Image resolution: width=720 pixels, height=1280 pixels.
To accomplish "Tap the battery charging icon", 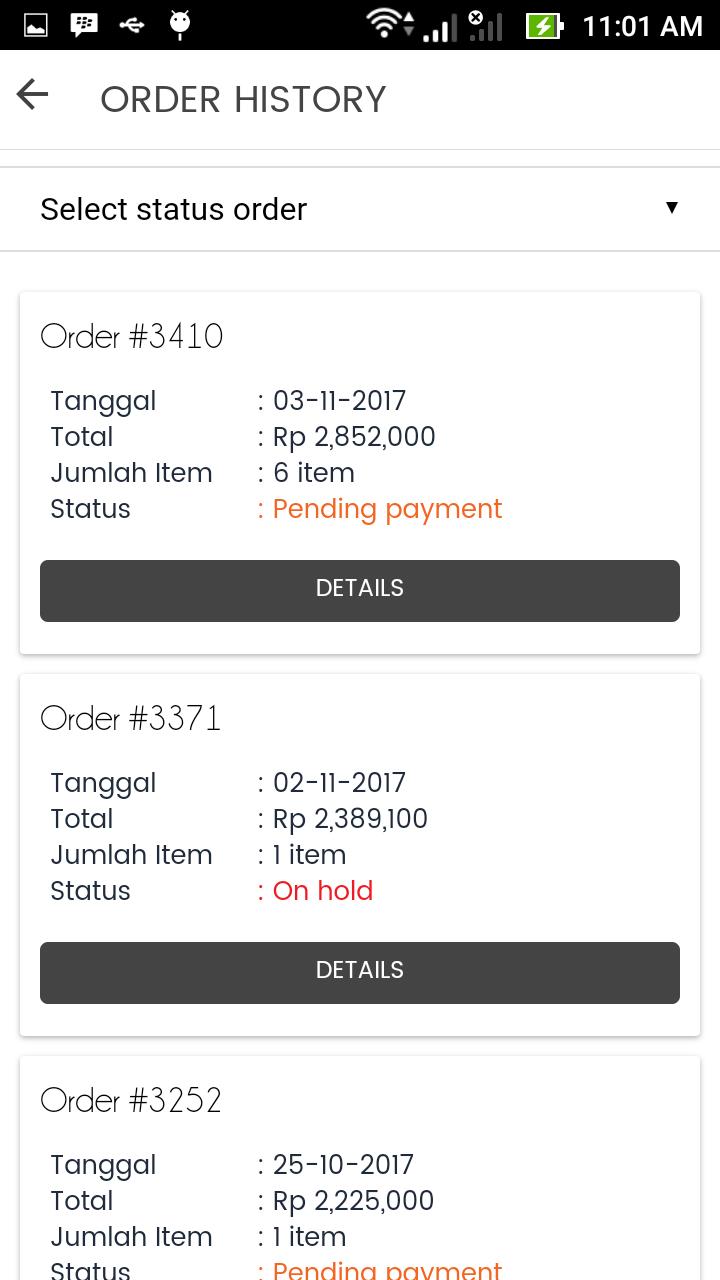I will coord(544,25).
